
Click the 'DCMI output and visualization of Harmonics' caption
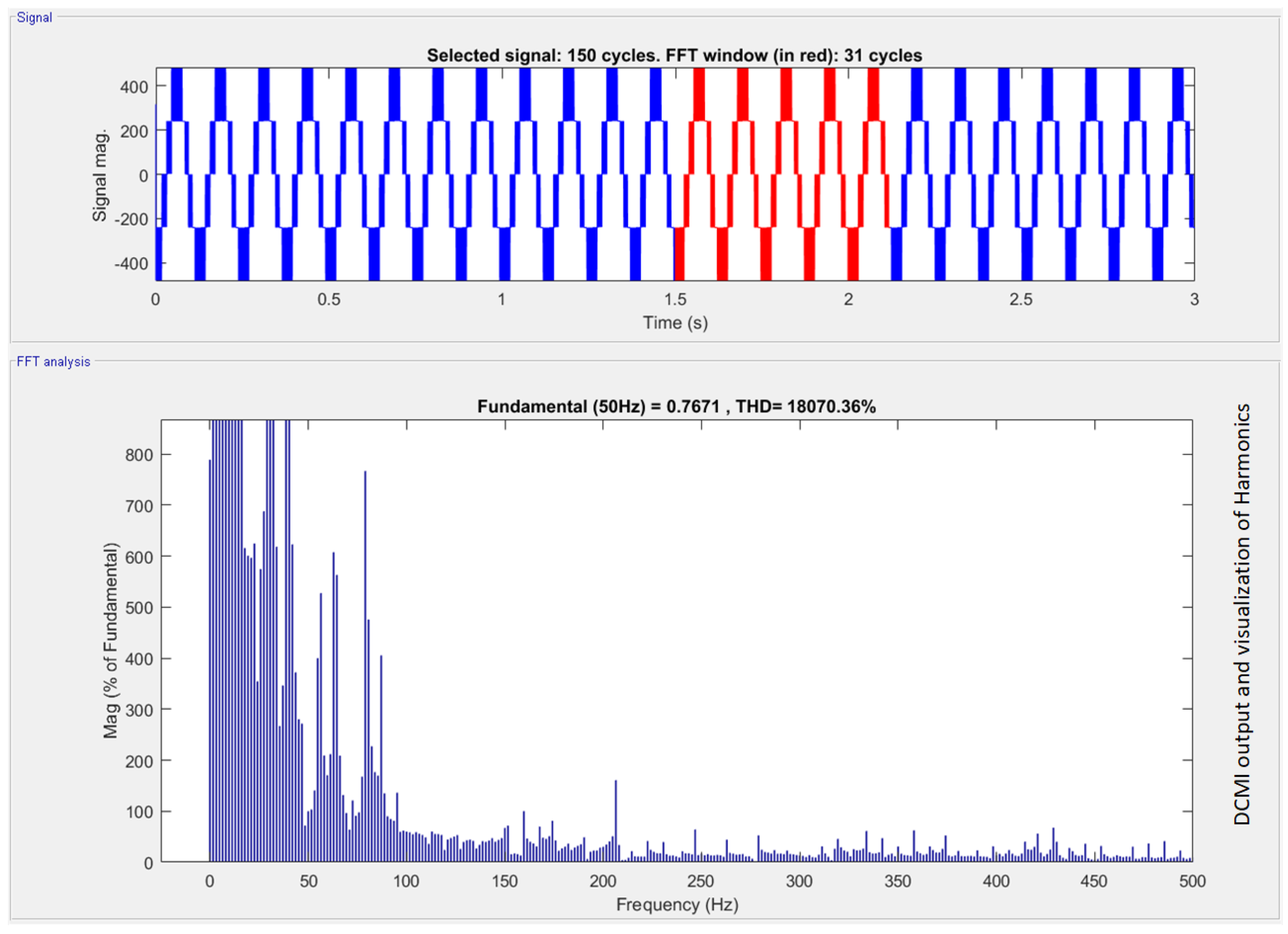coord(1242,615)
